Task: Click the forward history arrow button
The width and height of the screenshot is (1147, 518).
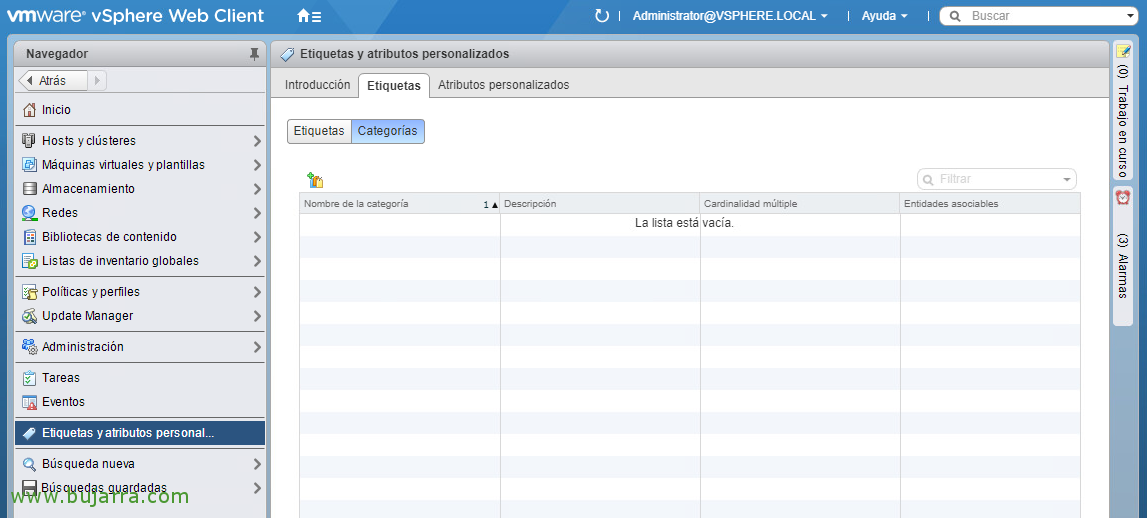Action: [x=97, y=80]
